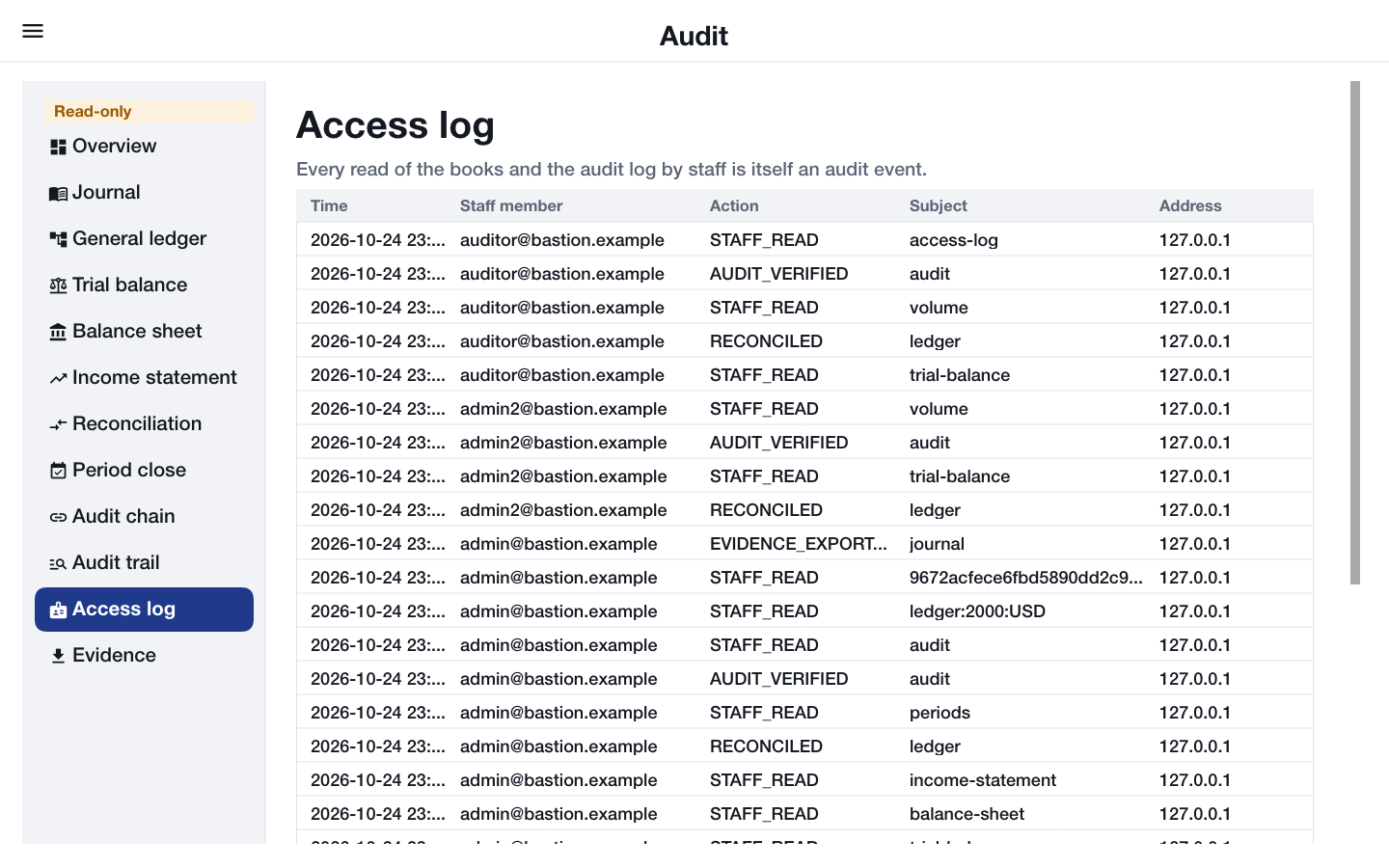Click address in the periods row
The height and width of the screenshot is (868, 1389).
[x=1195, y=713]
